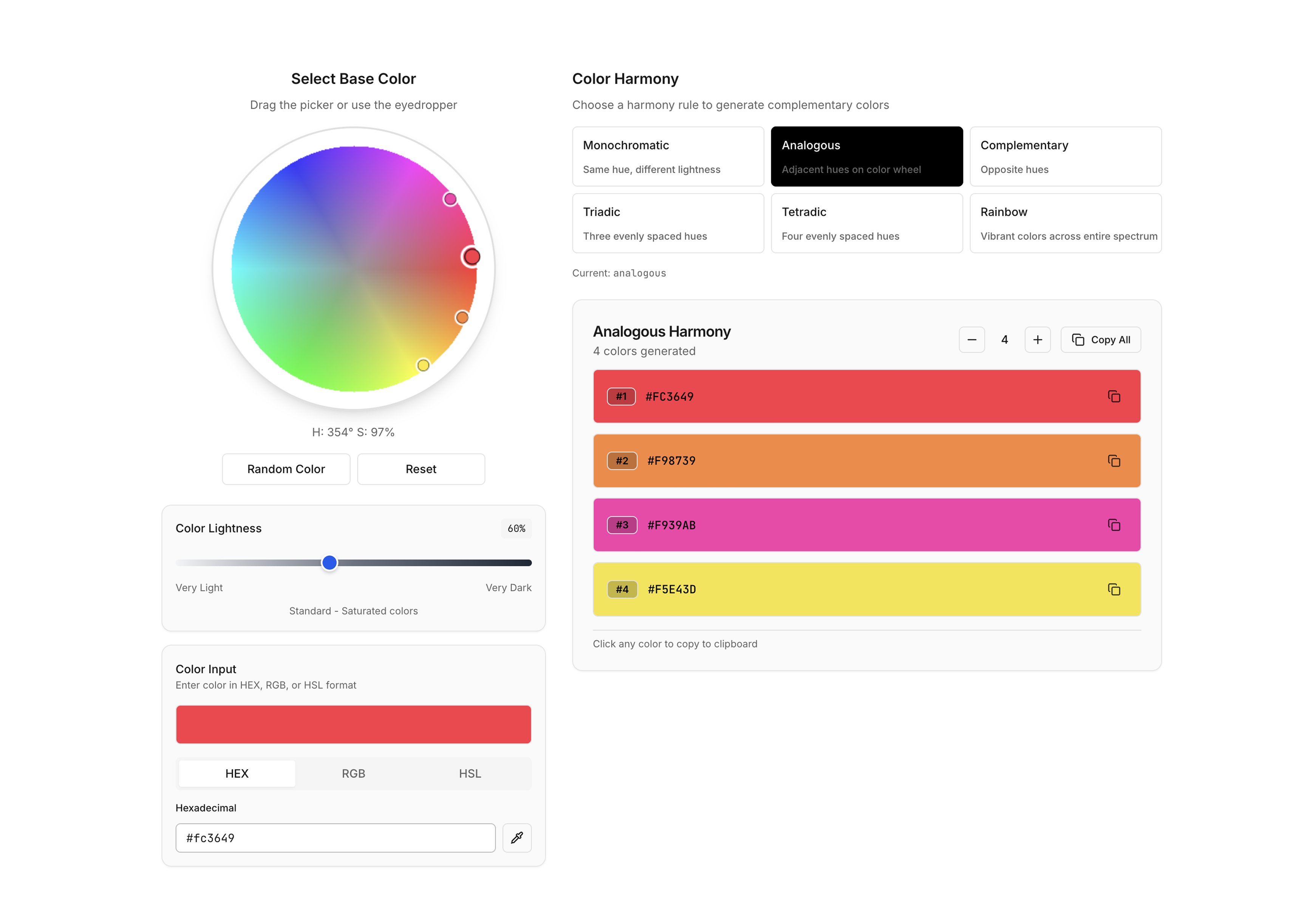Select the Triadic harmony rule
1316x923 pixels.
pyautogui.click(x=668, y=223)
